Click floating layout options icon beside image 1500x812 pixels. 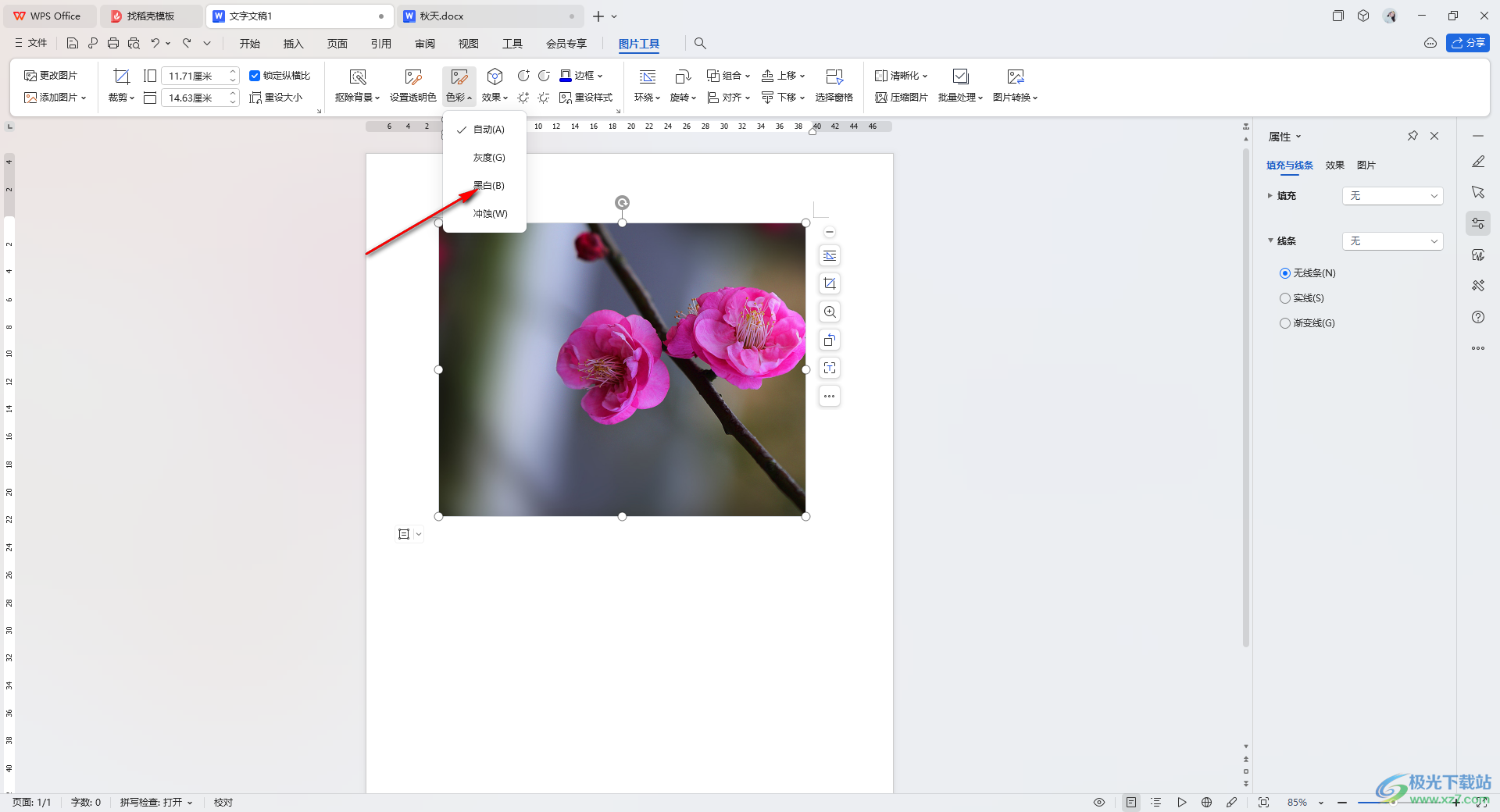coord(830,256)
